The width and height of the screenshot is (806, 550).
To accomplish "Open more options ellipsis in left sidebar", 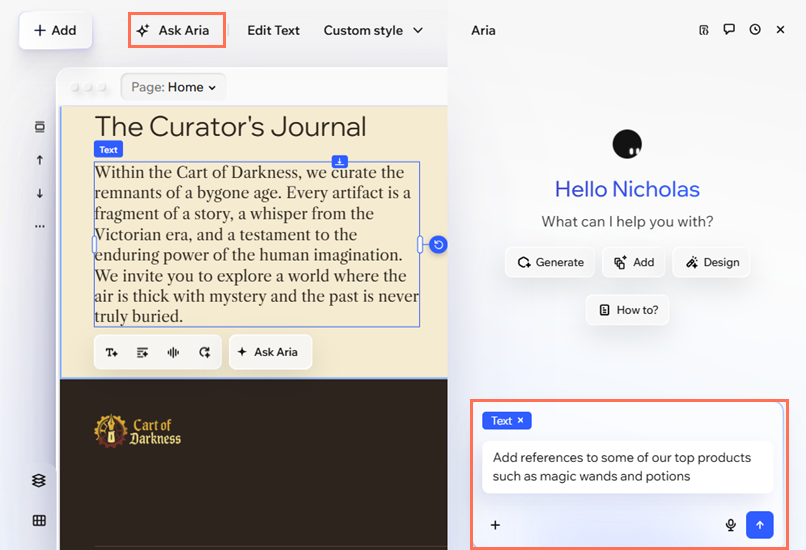I will click(x=40, y=226).
